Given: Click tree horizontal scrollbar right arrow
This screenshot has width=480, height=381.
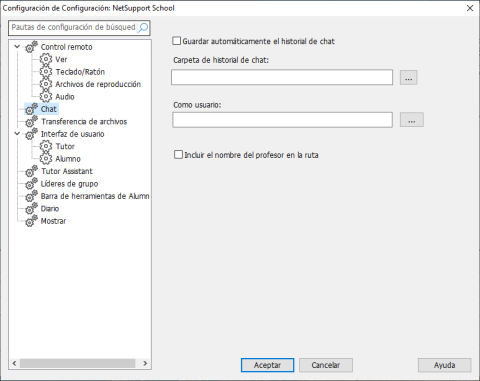Looking at the screenshot, I should click(145, 363).
